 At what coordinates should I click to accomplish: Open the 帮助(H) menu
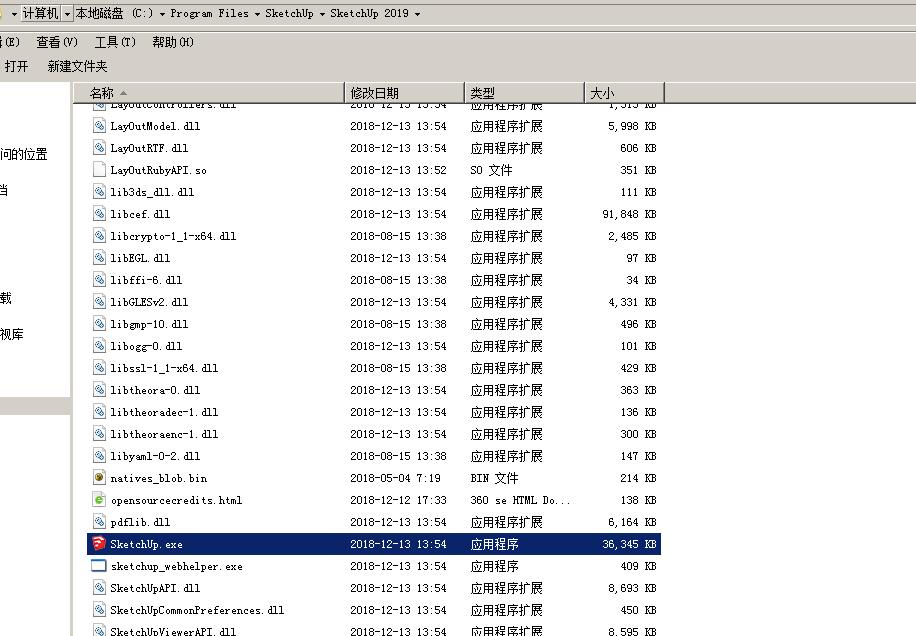tap(172, 42)
